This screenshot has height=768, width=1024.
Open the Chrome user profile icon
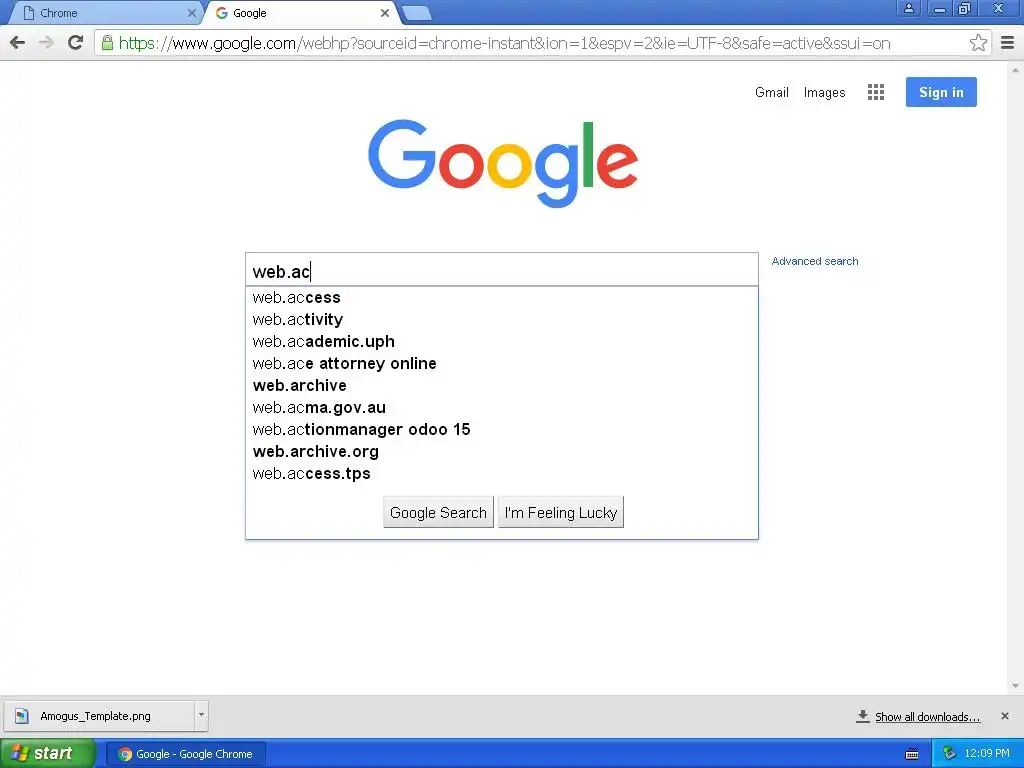[908, 8]
